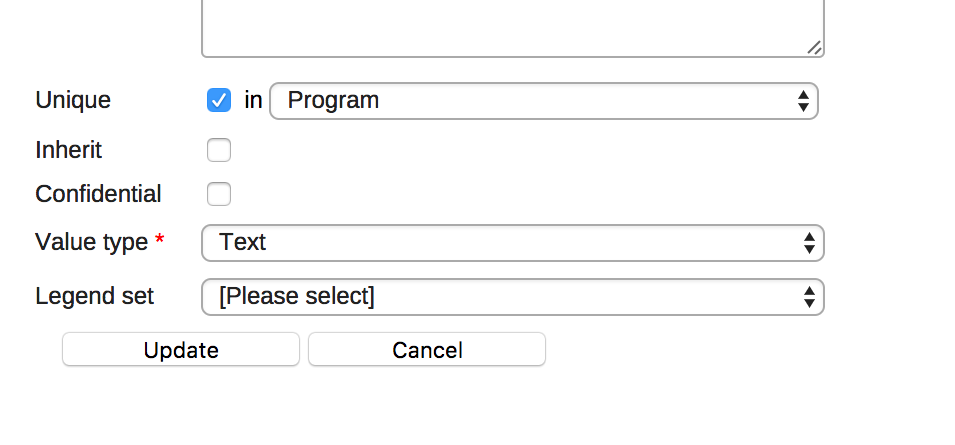The height and width of the screenshot is (445, 955).
Task: Open the Program scope dropdown
Action: coord(543,100)
